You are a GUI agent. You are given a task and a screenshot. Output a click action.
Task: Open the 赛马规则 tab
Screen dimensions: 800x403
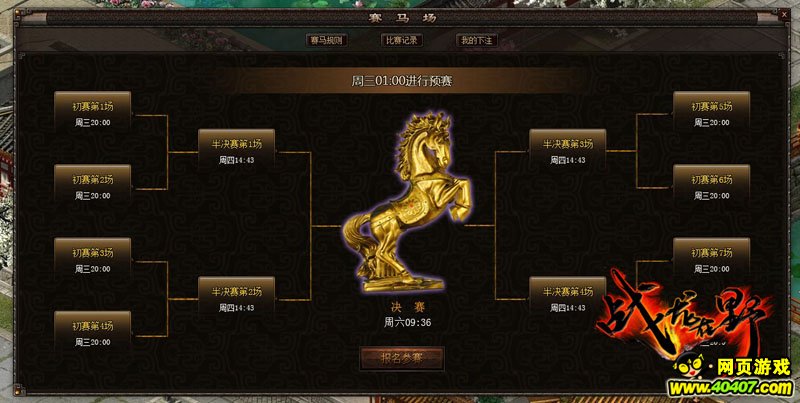[327, 40]
